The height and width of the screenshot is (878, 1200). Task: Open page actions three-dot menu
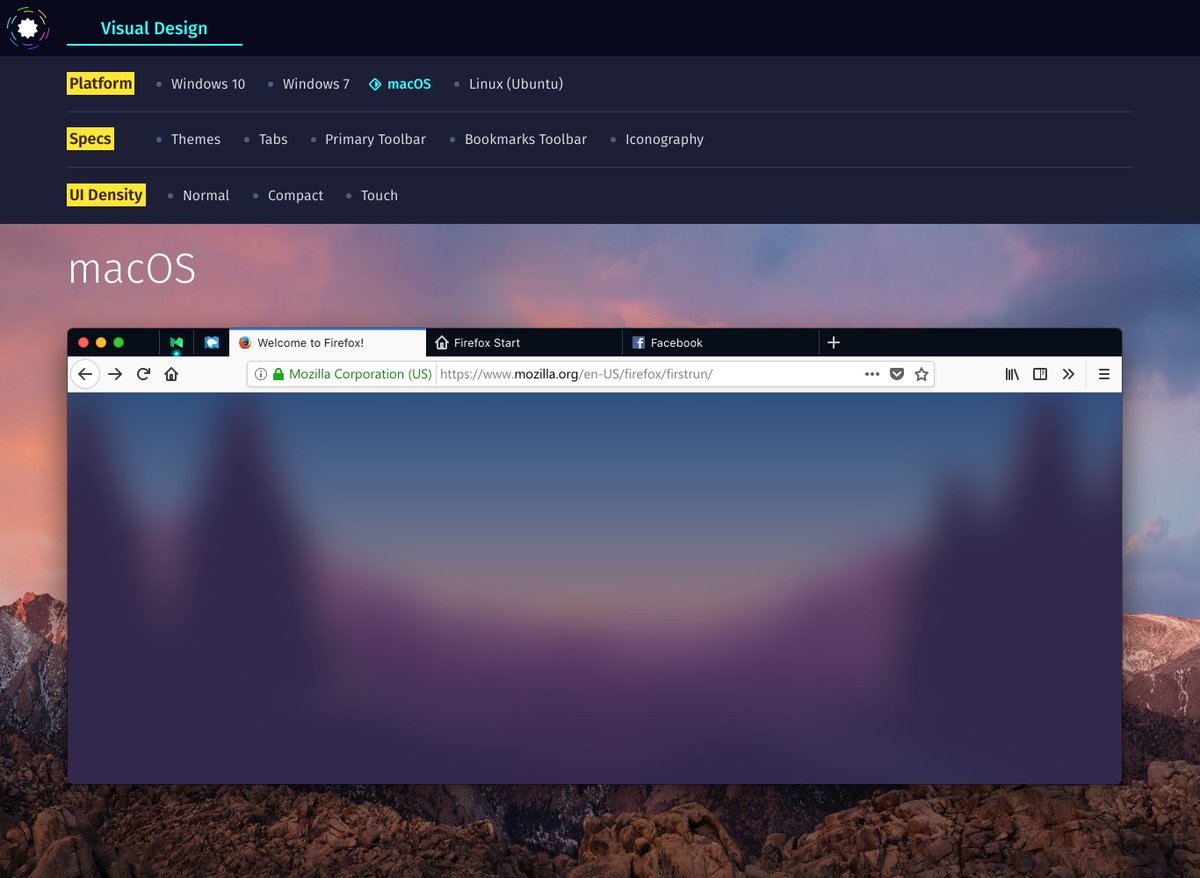pyautogui.click(x=872, y=374)
